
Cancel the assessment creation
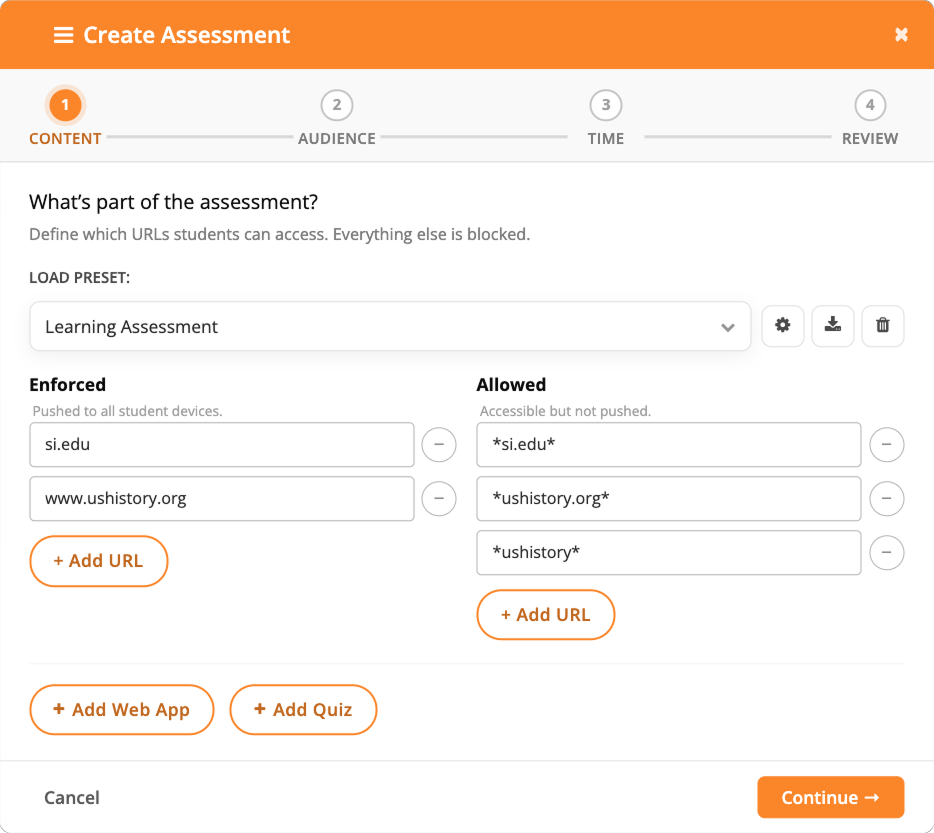(x=72, y=797)
